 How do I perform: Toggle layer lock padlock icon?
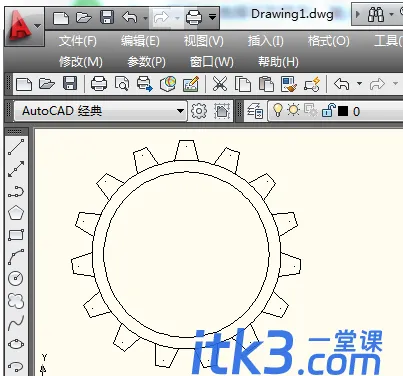328,110
